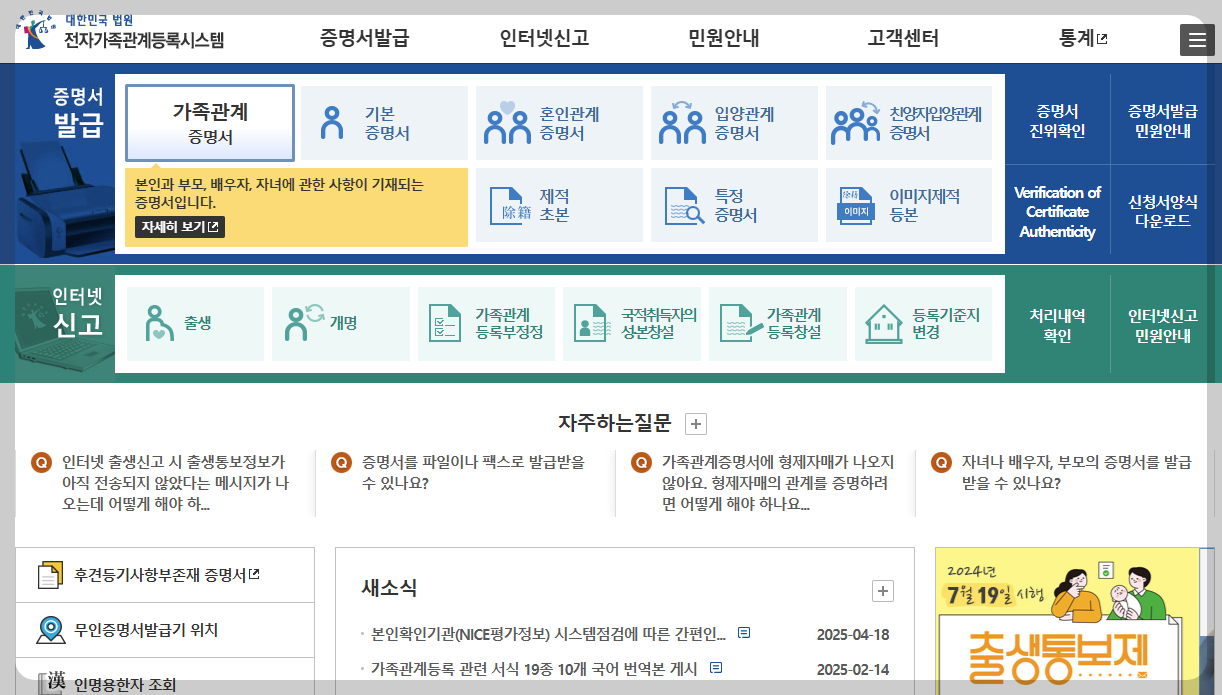Open the 가족관계 등록부정정 correction icon

(486, 323)
